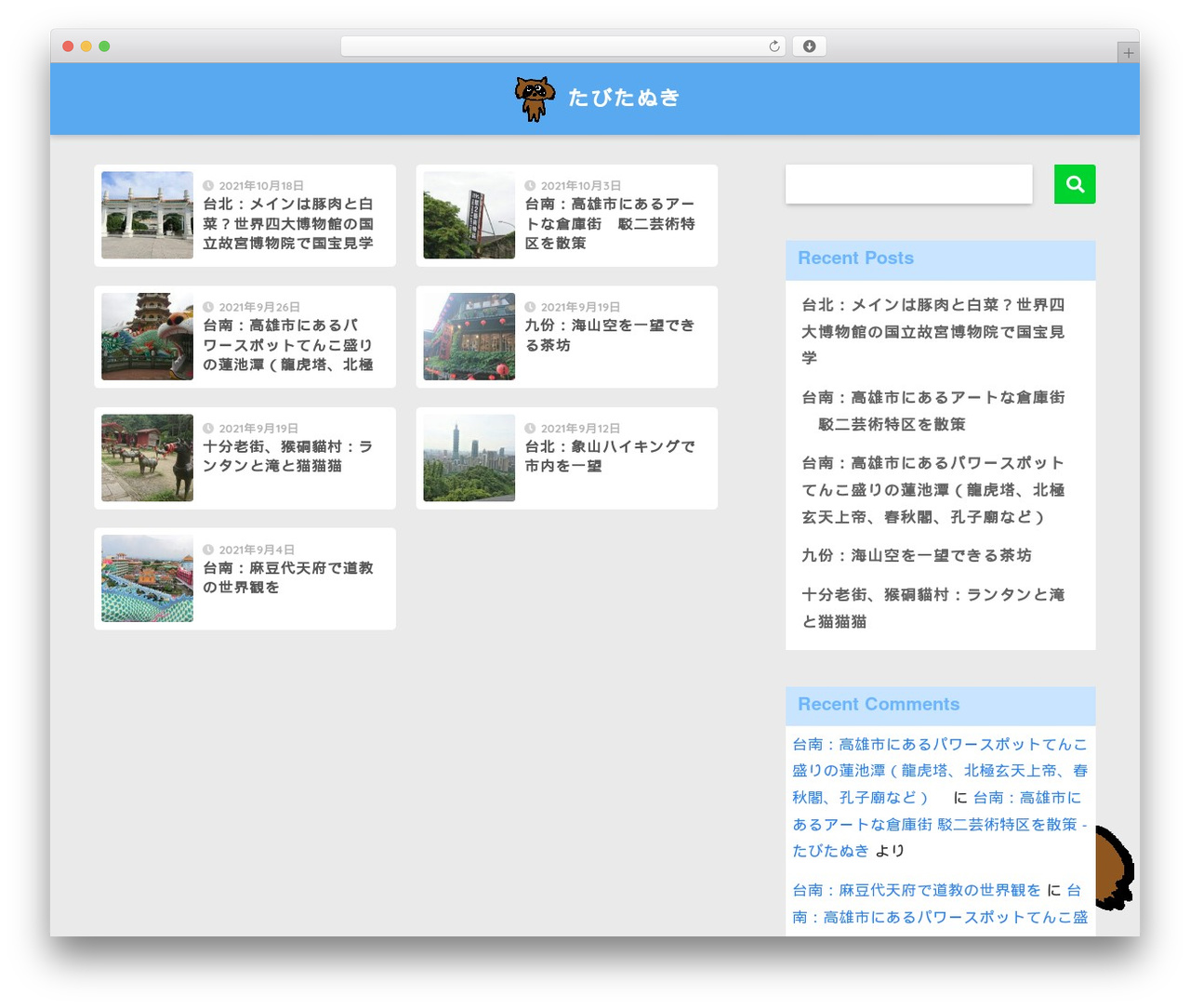Open thumbnail of 九份 teahouse post
Screen dimensions: 1190x1008
click(469, 337)
